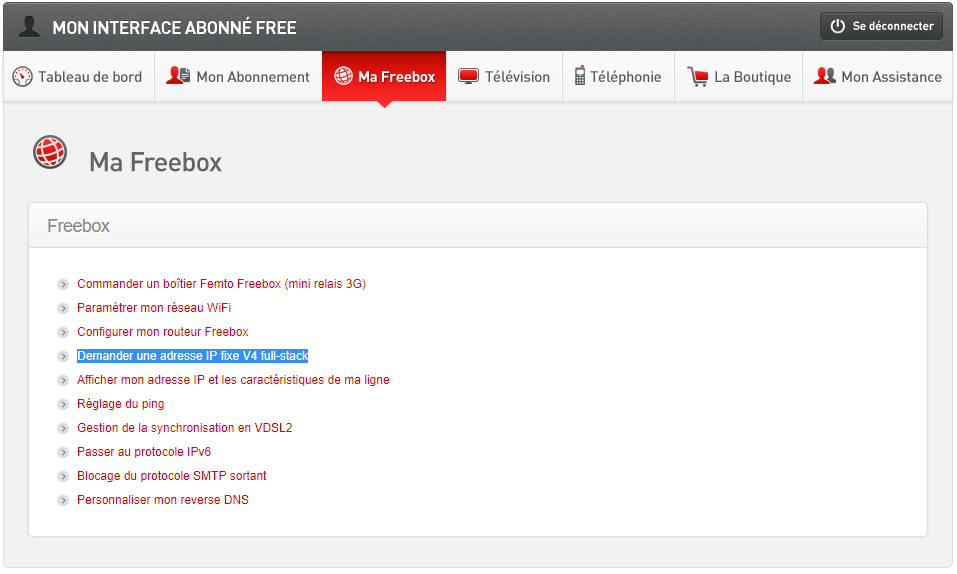Click arrow bullet beside Gestion de la synchronisation
Viewport: 957px width, 574px height.
[63, 429]
